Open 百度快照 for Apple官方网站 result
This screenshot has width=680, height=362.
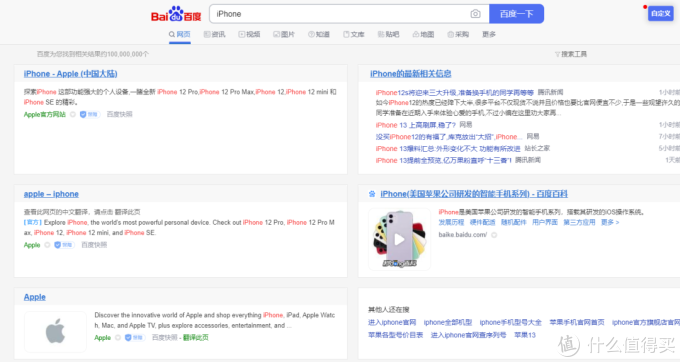[x=119, y=114]
